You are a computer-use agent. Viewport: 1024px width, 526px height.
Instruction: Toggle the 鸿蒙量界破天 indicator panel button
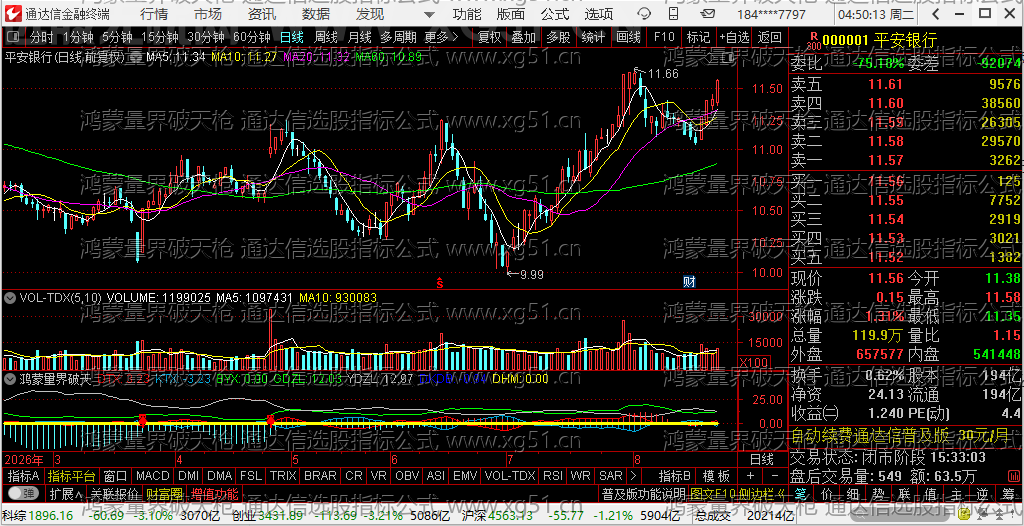10,378
